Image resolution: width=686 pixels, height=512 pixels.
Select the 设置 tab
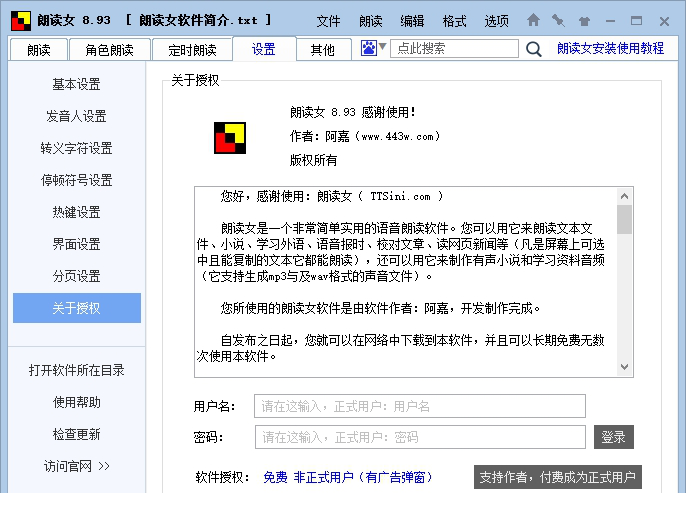(264, 49)
